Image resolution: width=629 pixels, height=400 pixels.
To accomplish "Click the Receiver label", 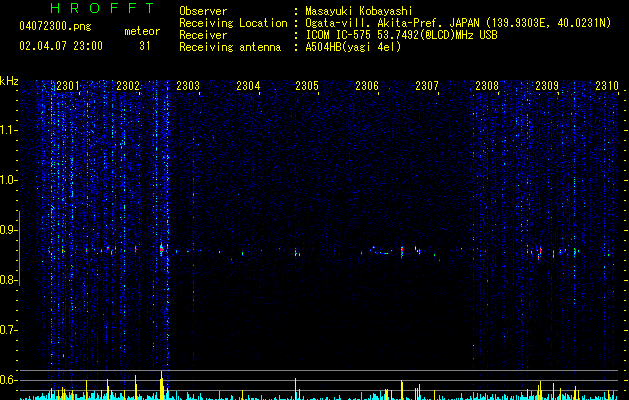I will click(203, 35).
